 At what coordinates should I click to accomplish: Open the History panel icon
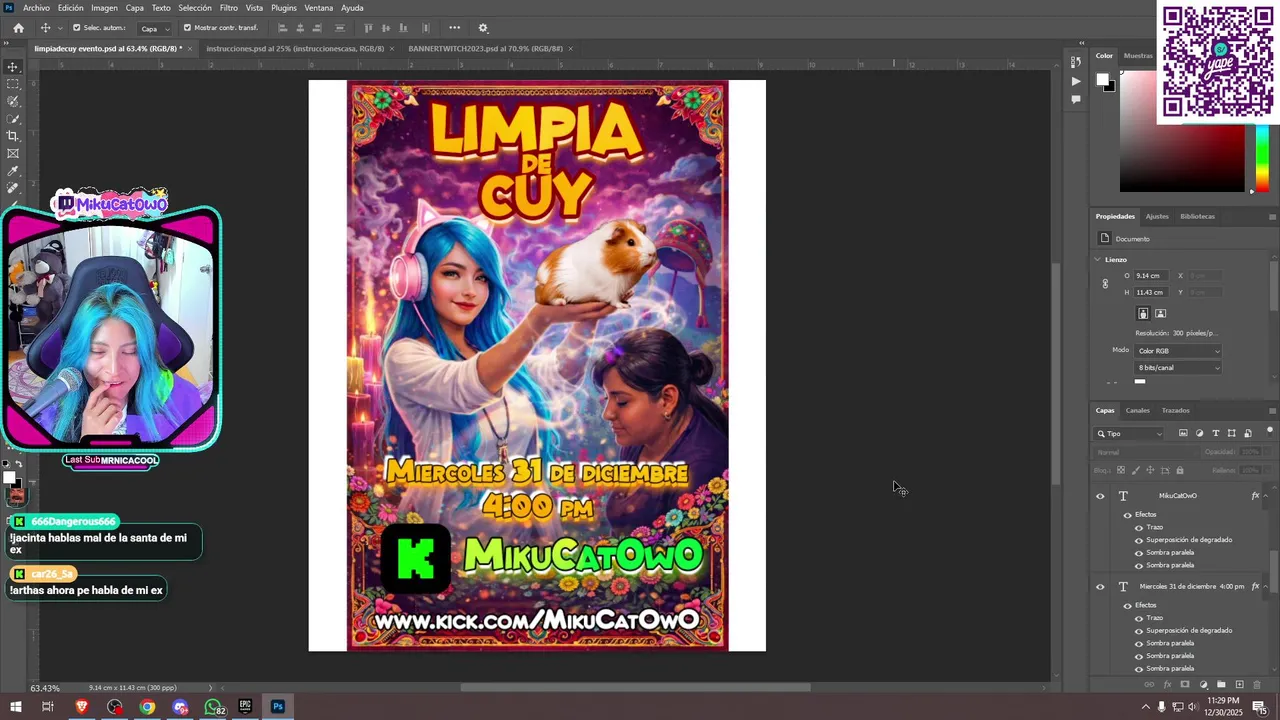pyautogui.click(x=1076, y=63)
